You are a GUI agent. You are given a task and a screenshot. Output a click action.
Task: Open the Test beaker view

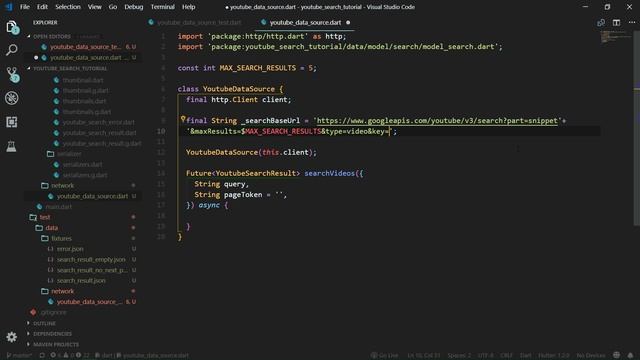click(x=12, y=146)
